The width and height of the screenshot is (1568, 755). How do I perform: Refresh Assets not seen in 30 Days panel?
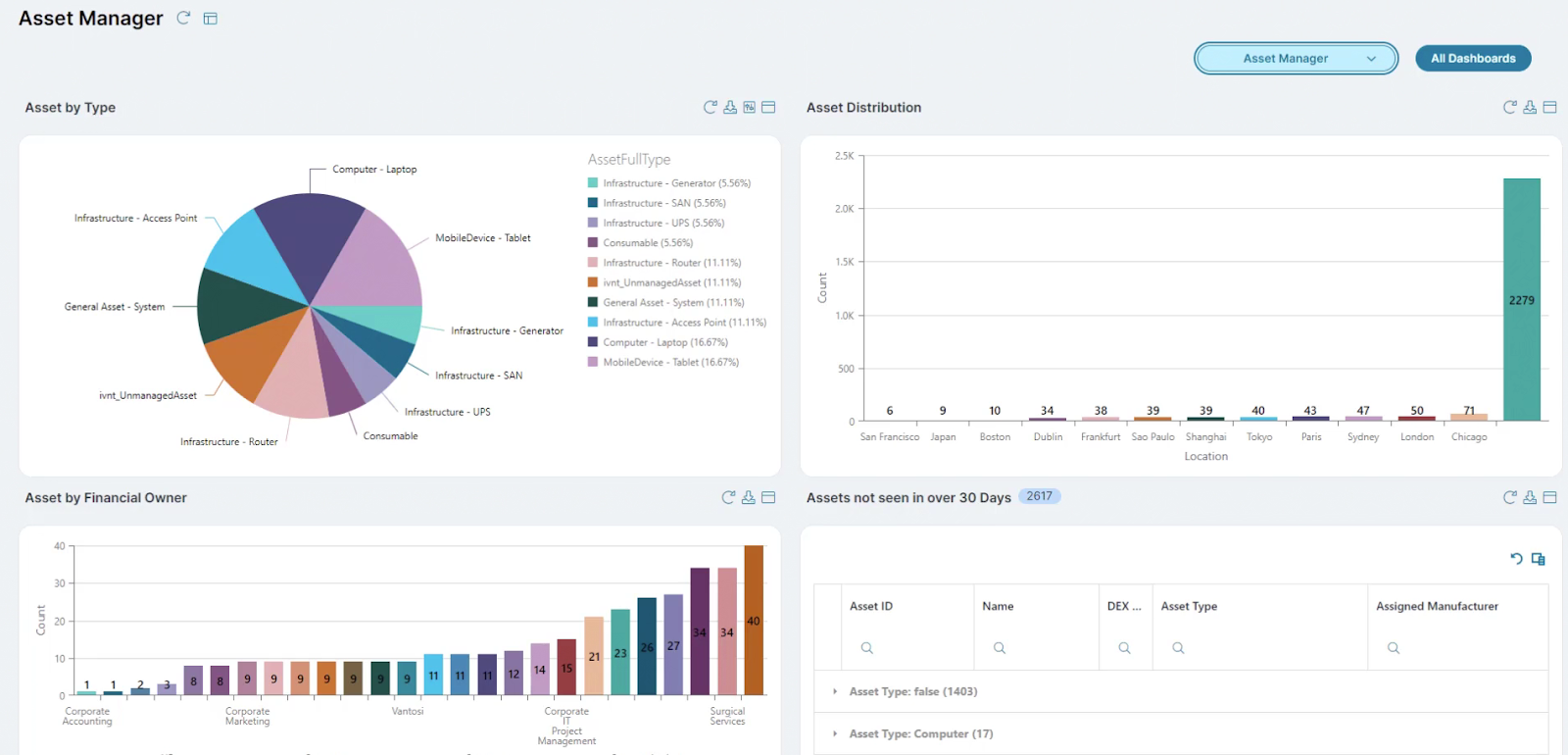(1509, 497)
